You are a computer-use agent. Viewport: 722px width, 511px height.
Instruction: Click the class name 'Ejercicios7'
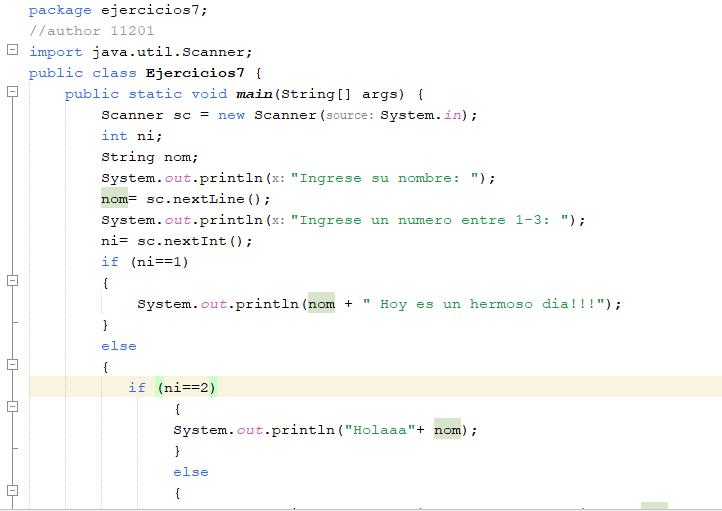[x=195, y=73]
